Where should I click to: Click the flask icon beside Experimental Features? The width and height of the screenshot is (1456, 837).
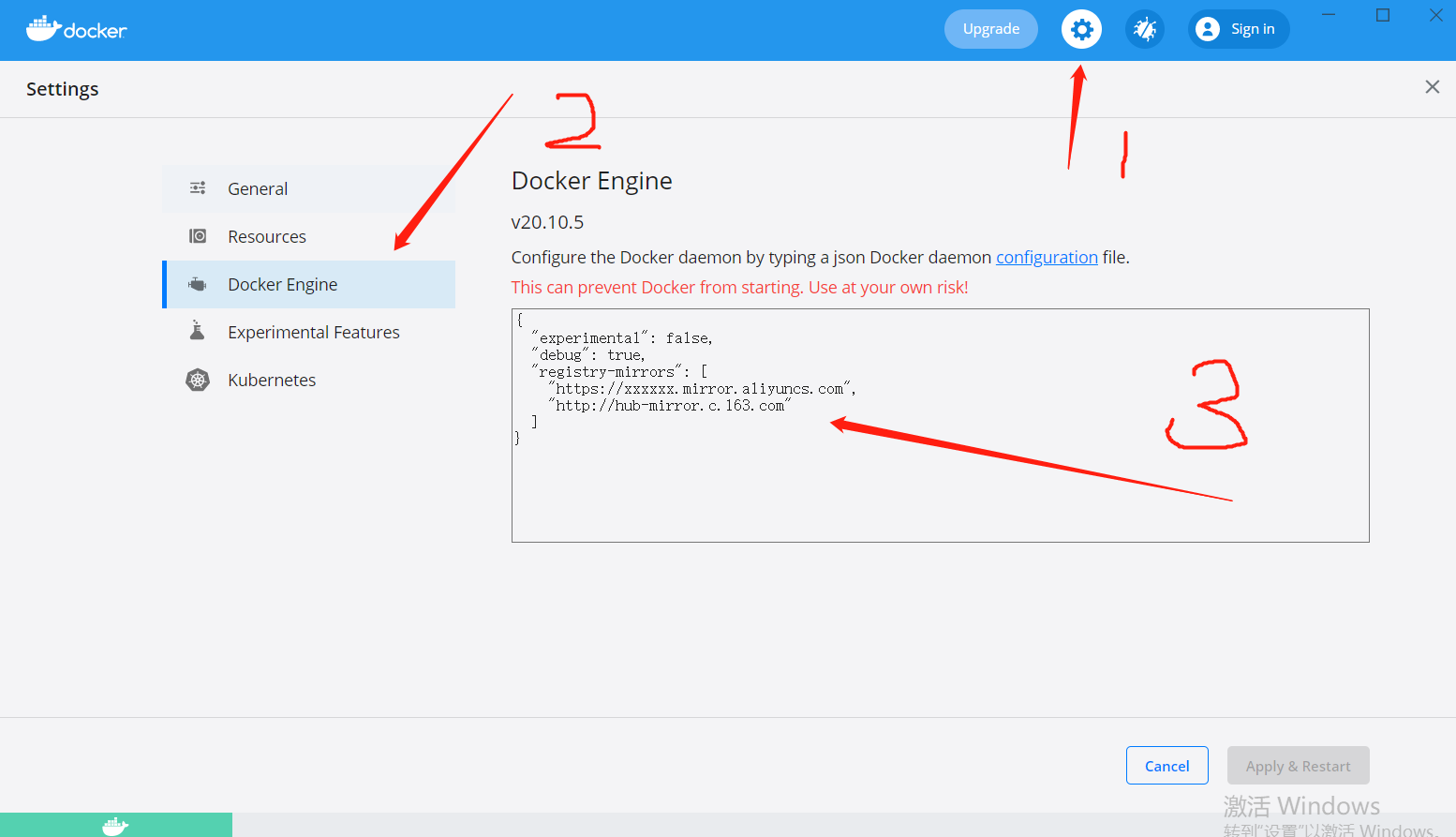(198, 331)
